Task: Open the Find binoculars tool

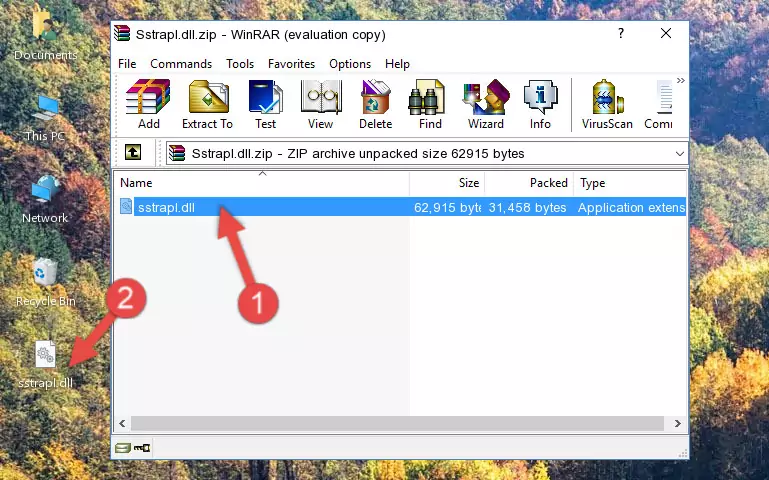Action: [x=430, y=104]
